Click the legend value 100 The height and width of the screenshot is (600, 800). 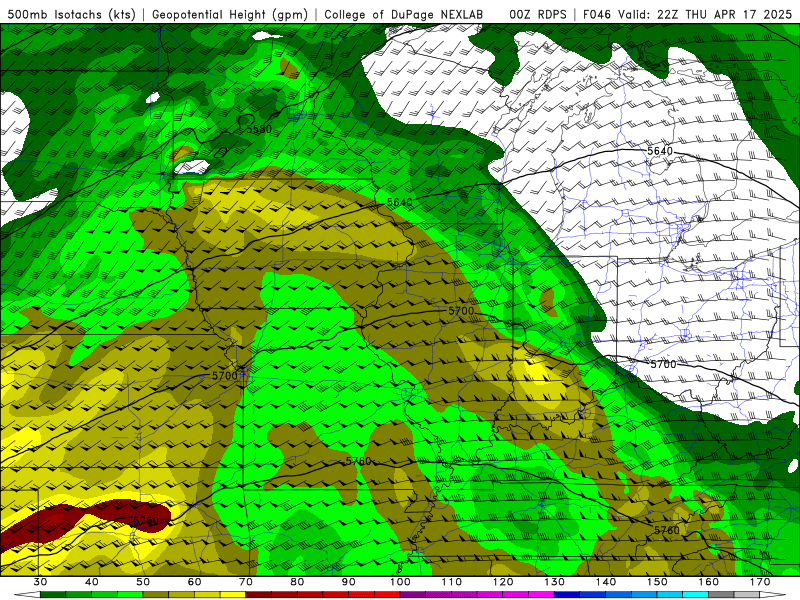pyautogui.click(x=400, y=582)
